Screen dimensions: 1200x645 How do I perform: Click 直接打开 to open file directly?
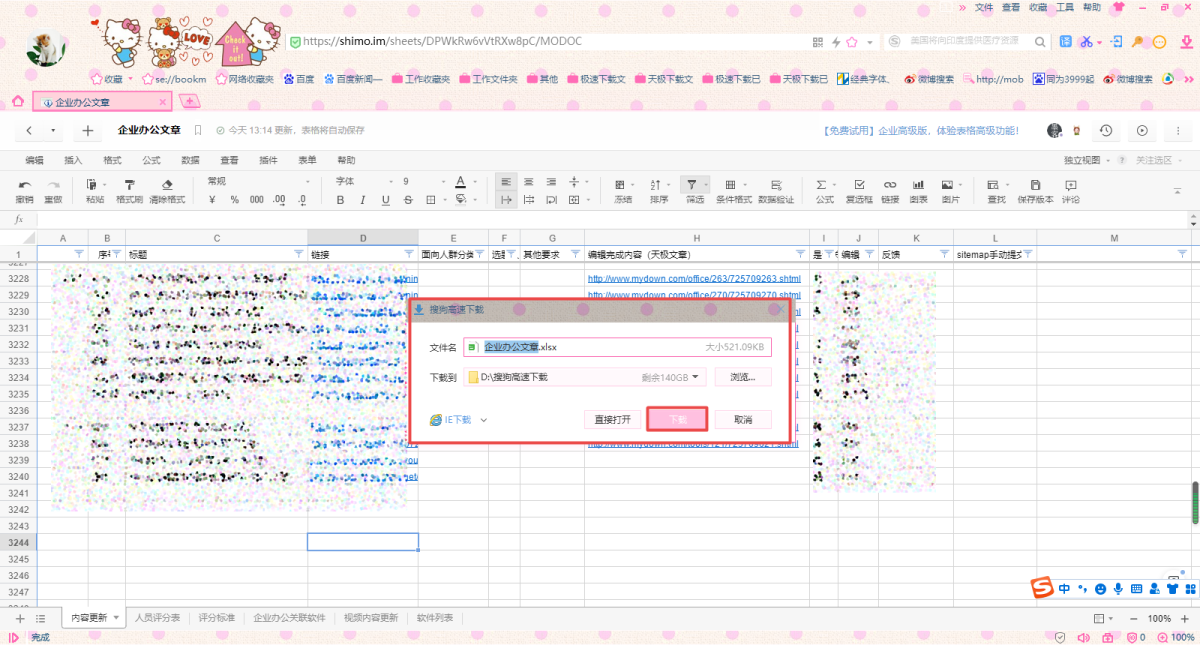(612, 419)
